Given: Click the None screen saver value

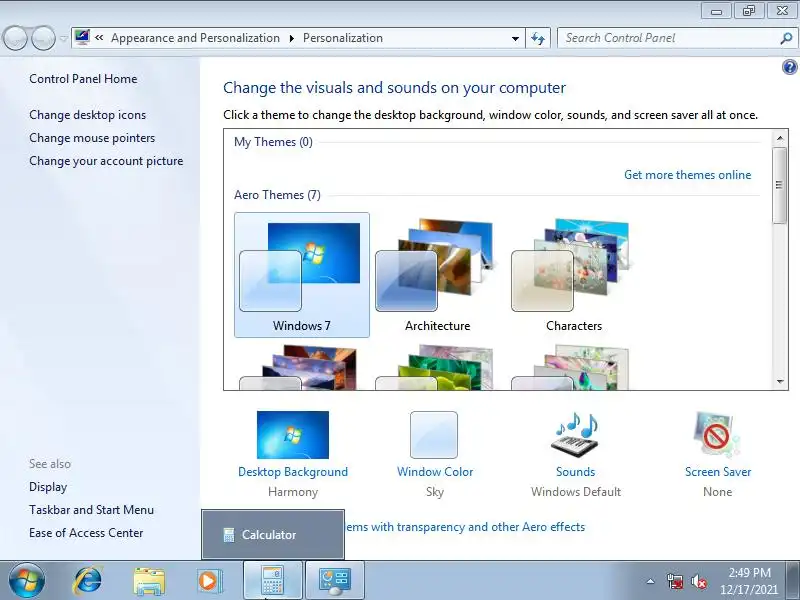Looking at the screenshot, I should click(717, 492).
